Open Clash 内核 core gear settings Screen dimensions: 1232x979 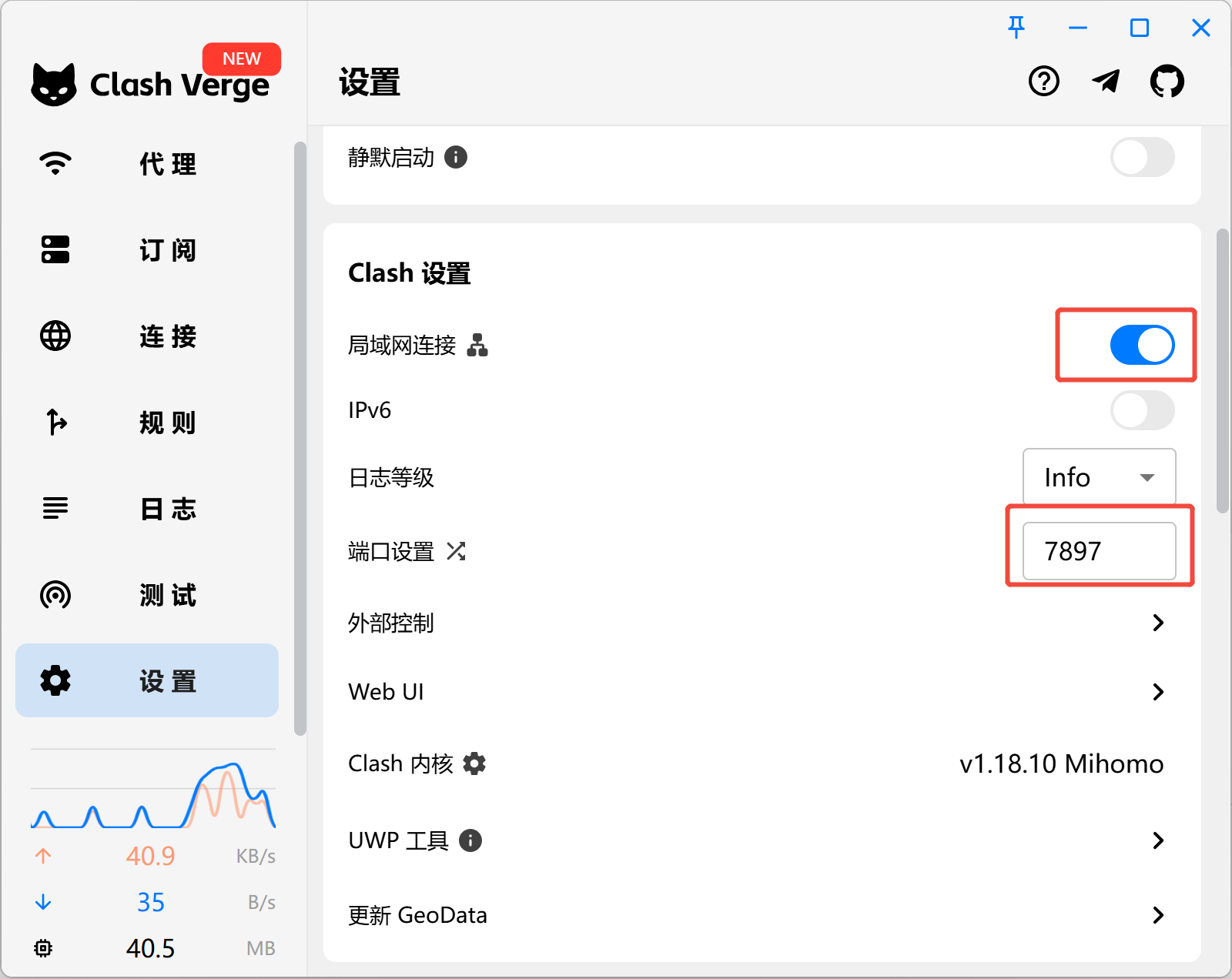474,763
